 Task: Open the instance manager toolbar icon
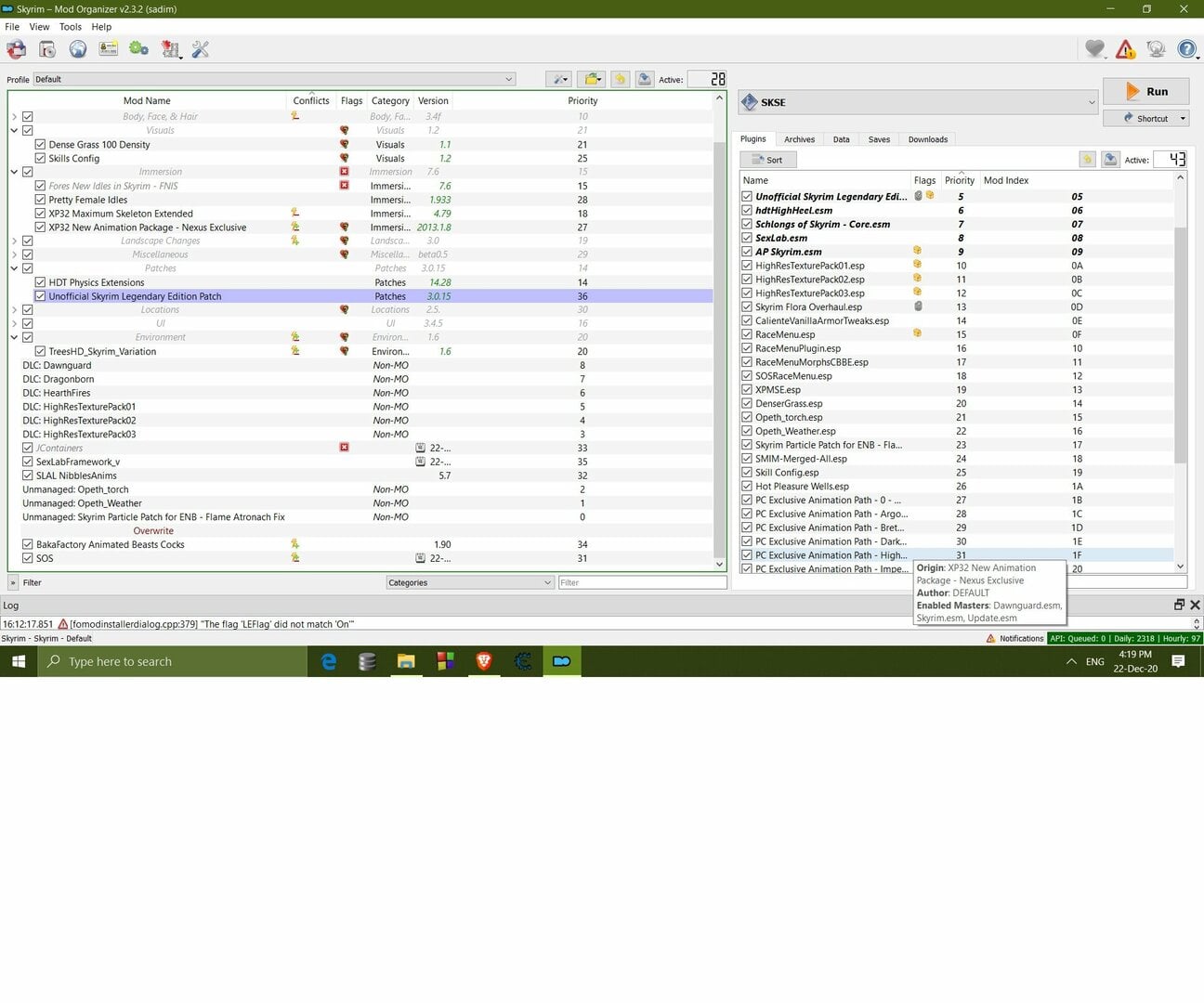click(x=17, y=49)
